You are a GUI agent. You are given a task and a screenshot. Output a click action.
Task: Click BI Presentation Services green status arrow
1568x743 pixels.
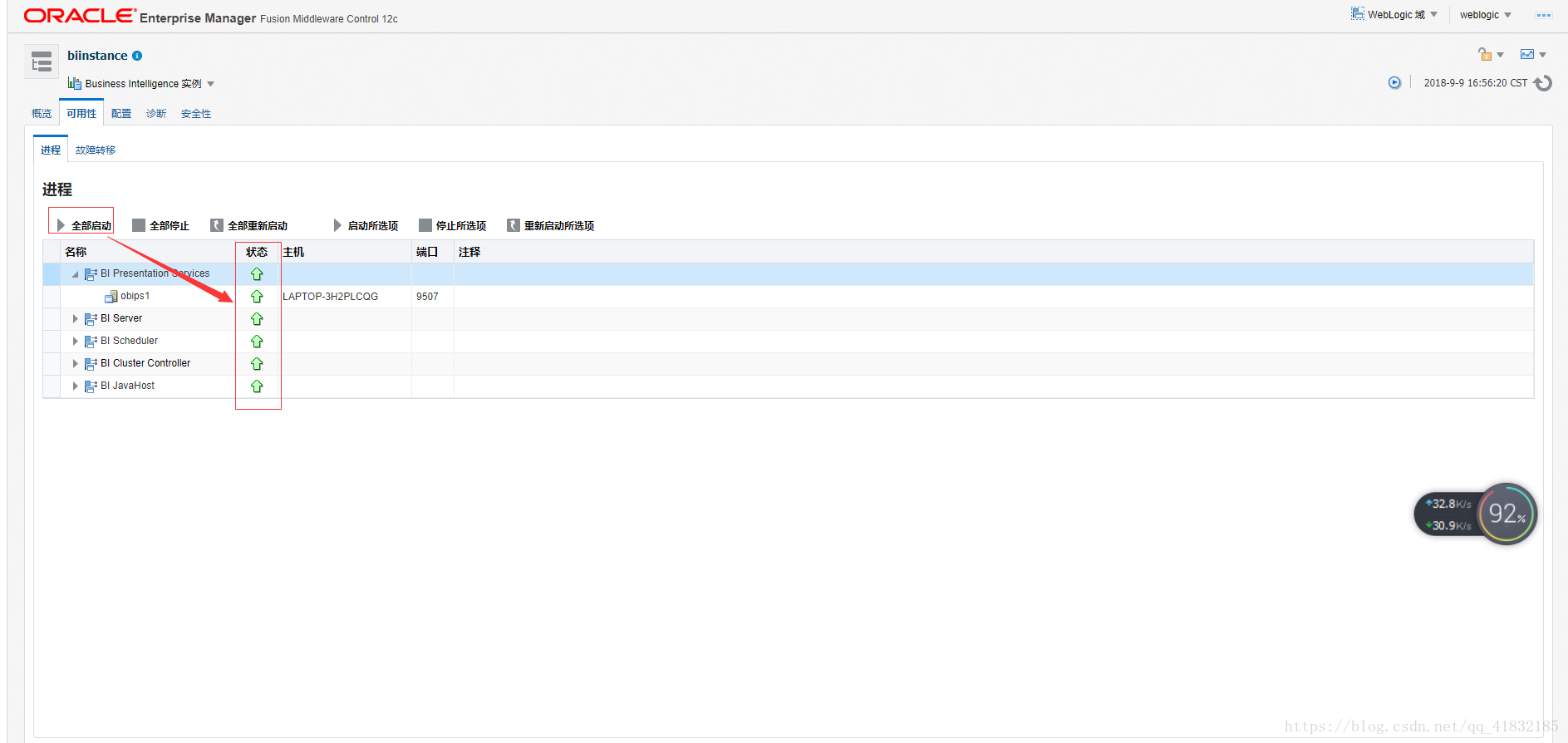257,274
